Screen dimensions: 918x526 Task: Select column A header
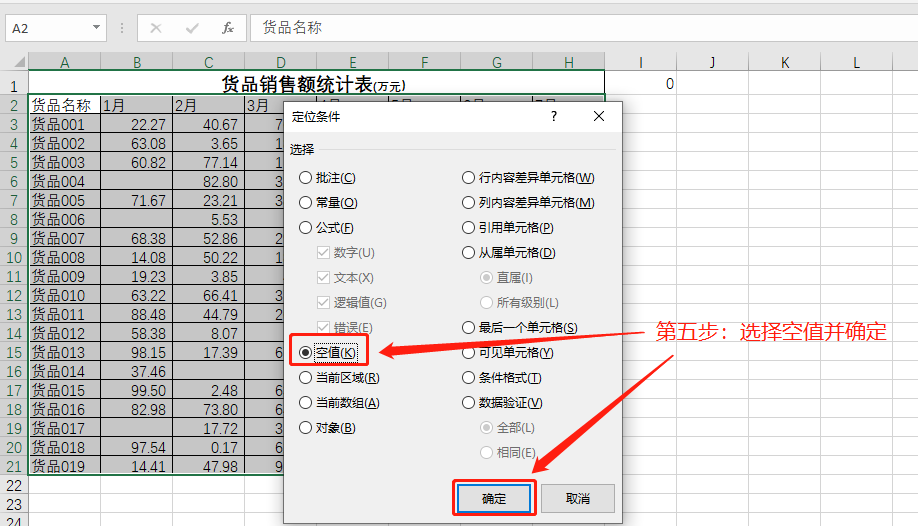tap(64, 62)
